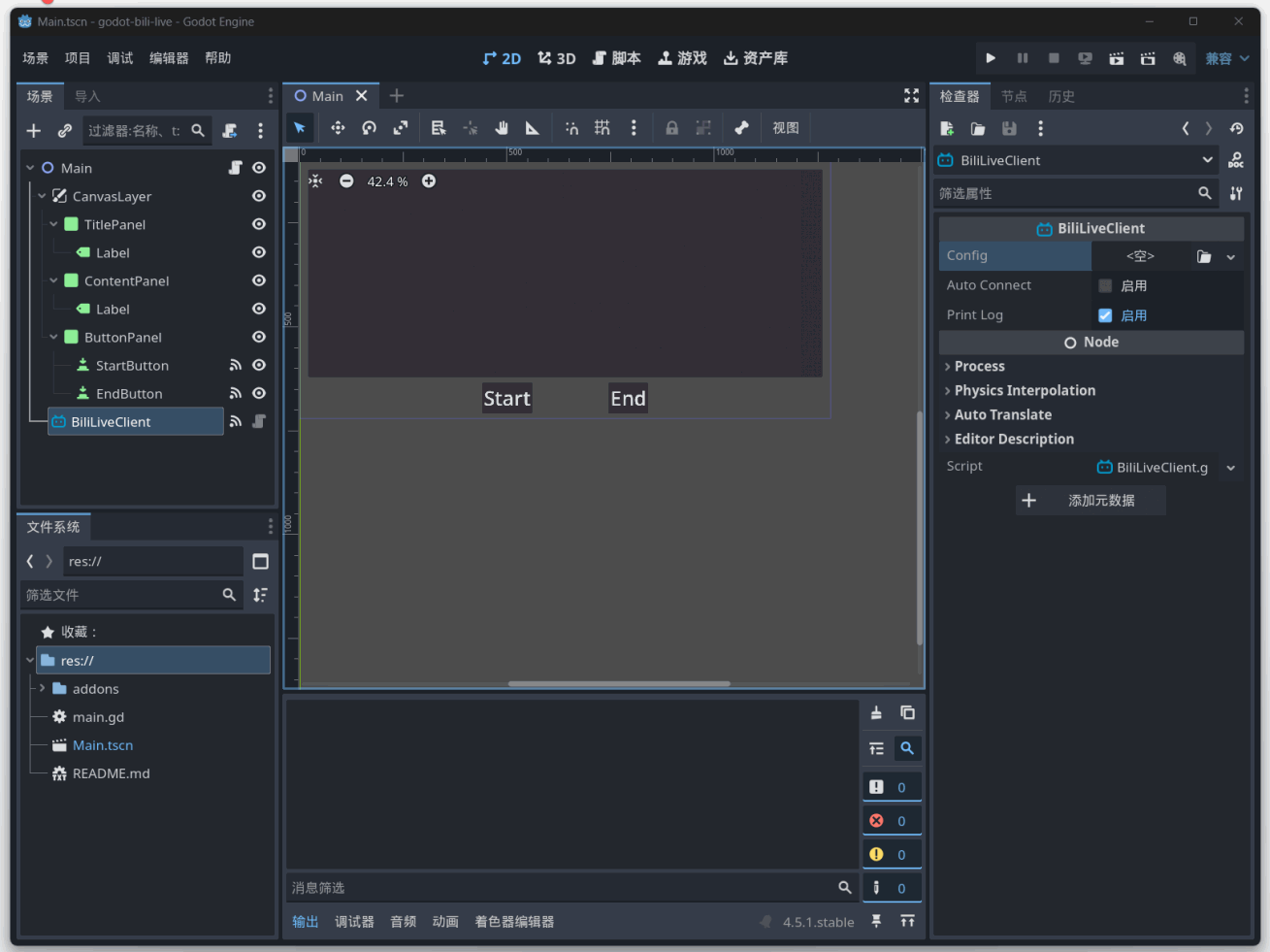Image resolution: width=1270 pixels, height=952 pixels.
Task: Click the add new node plus icon
Action: point(34,130)
